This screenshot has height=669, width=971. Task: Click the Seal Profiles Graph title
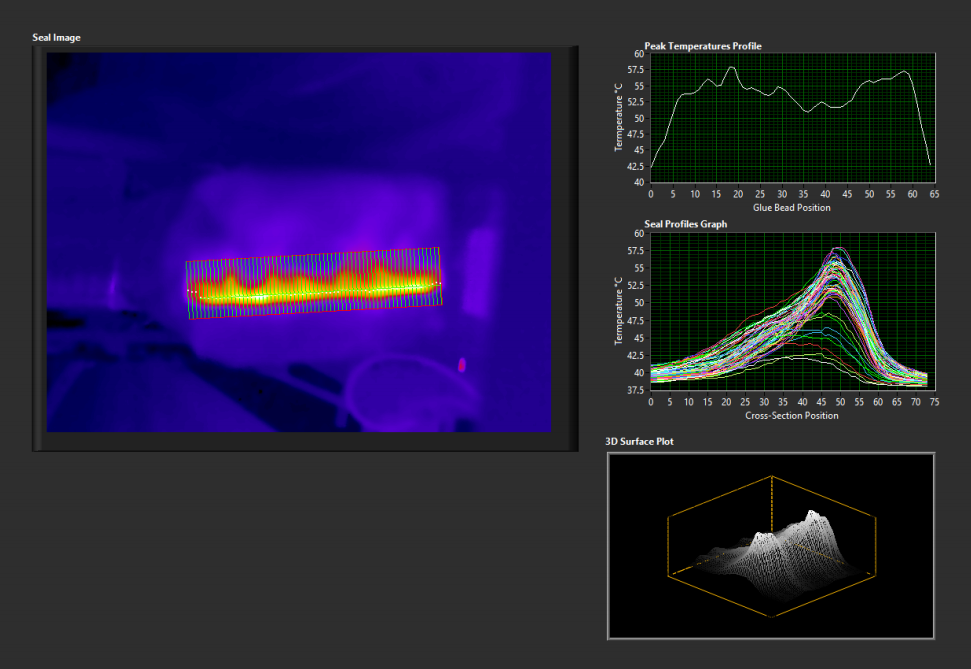pyautogui.click(x=686, y=224)
